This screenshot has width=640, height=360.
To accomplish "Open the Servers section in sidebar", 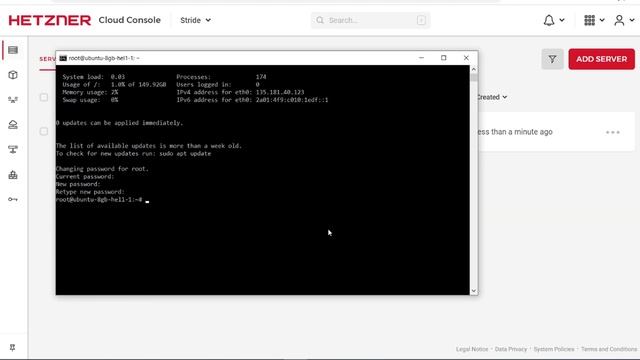I will tap(13, 50).
